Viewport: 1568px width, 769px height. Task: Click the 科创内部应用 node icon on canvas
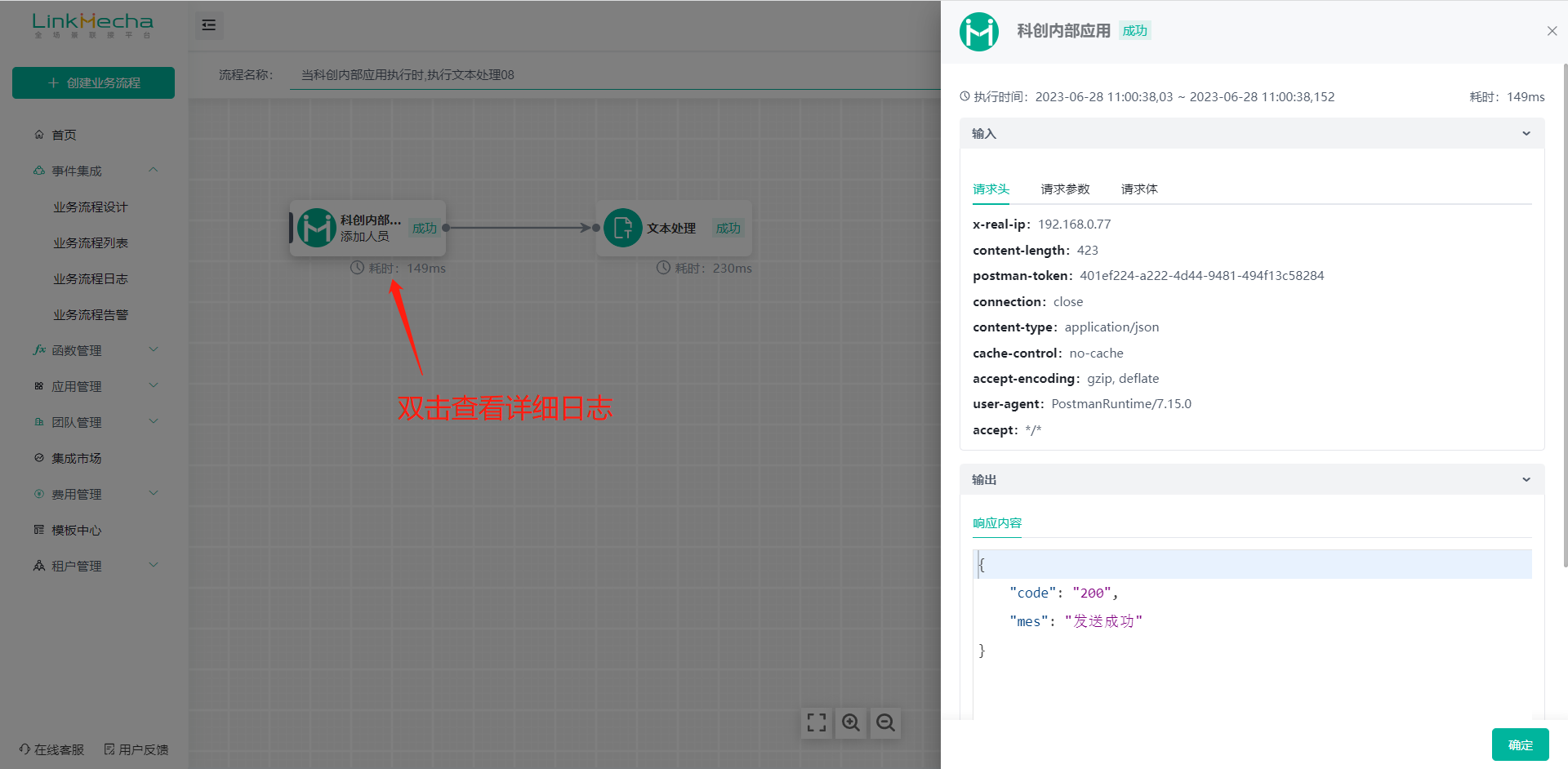coord(316,228)
